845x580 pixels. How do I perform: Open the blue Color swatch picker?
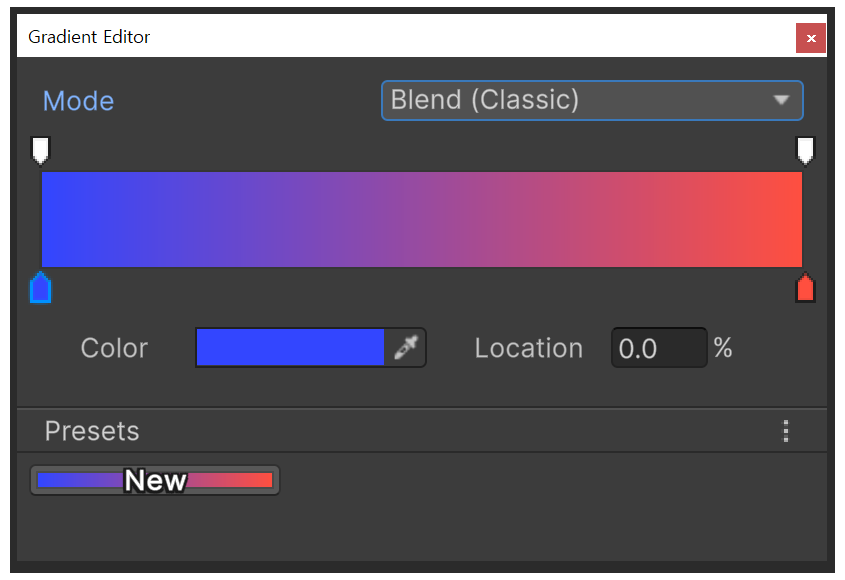pyautogui.click(x=290, y=348)
